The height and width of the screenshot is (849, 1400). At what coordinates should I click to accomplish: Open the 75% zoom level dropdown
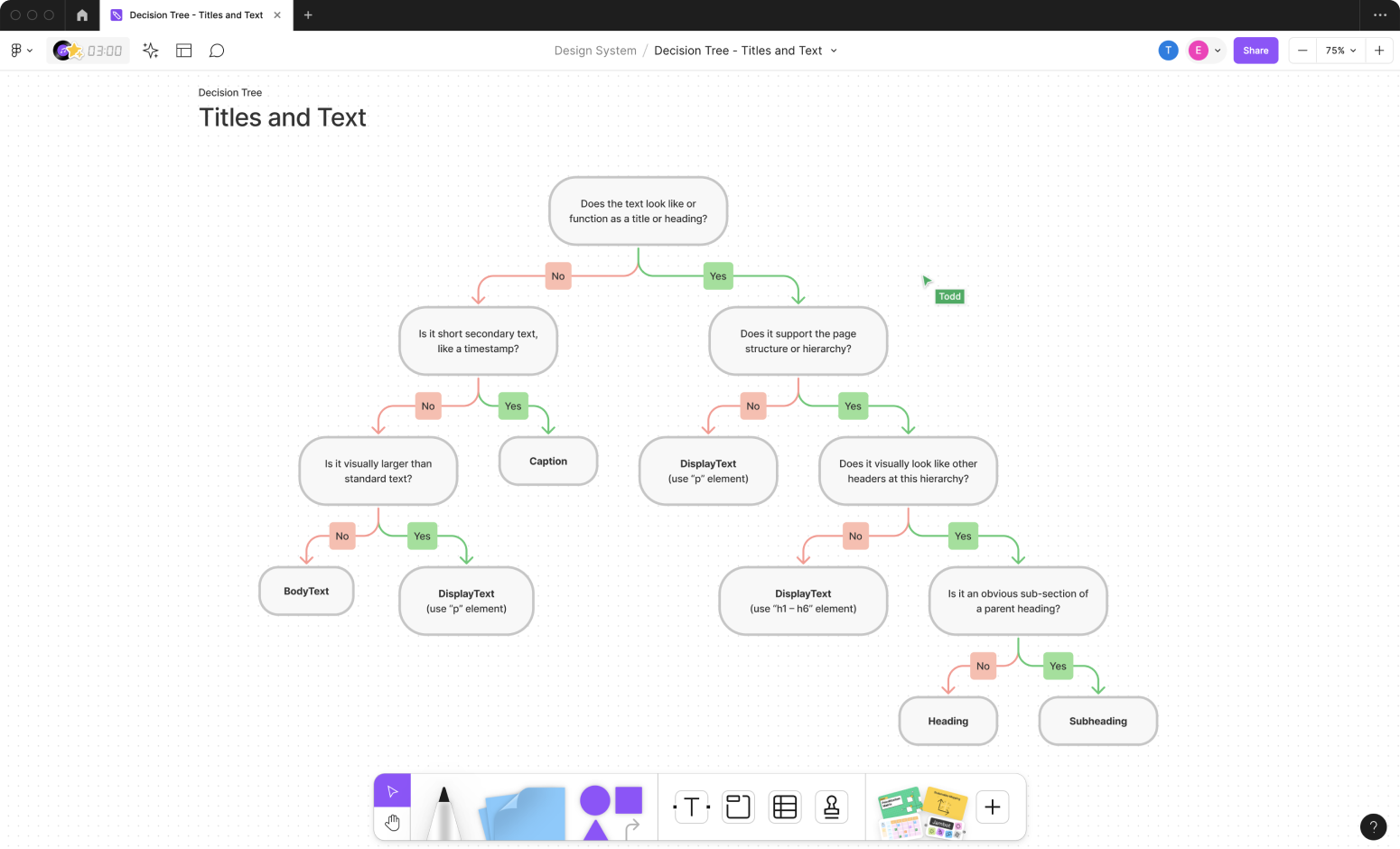1340,51
